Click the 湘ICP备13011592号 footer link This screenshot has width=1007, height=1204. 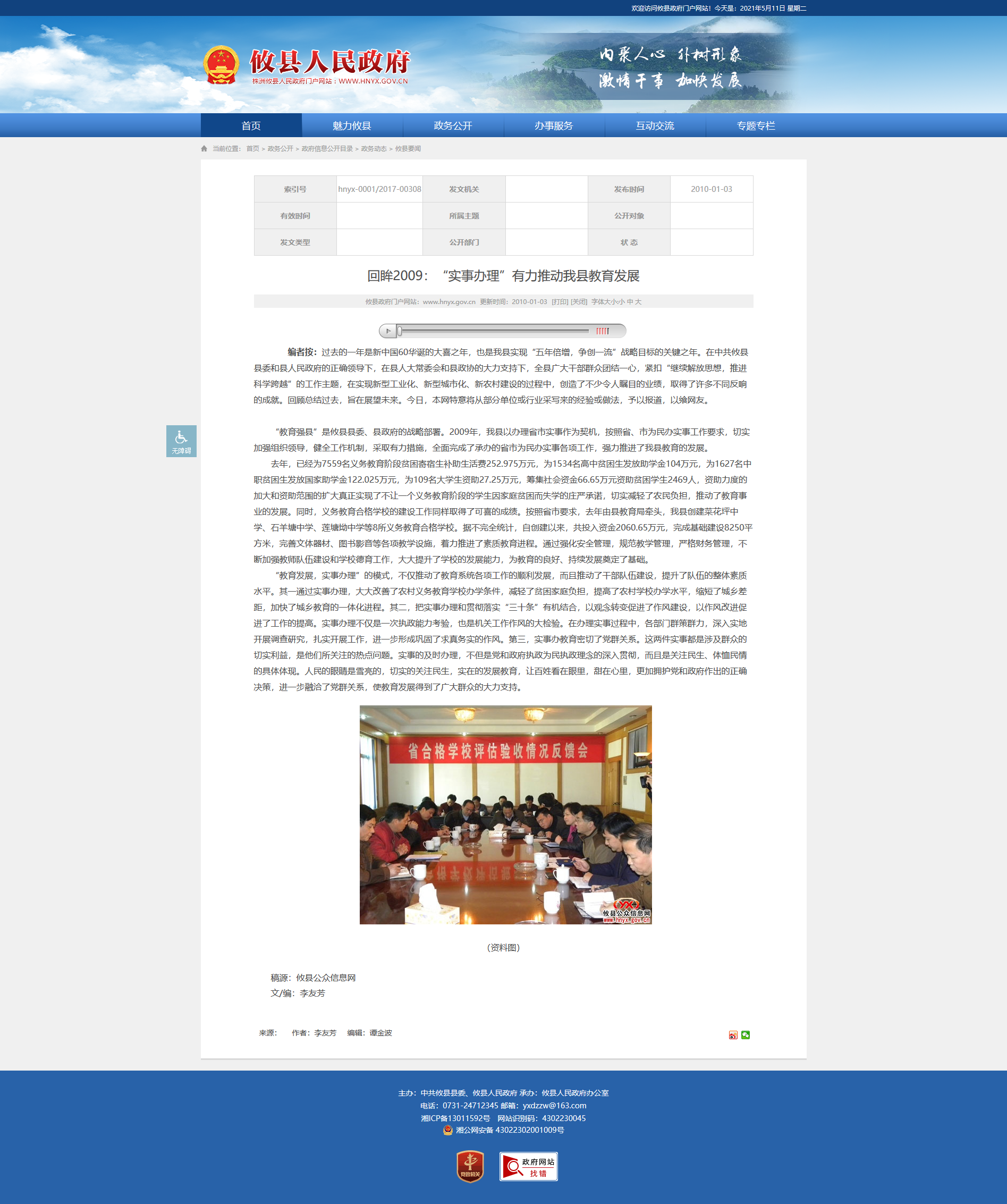(x=455, y=1118)
